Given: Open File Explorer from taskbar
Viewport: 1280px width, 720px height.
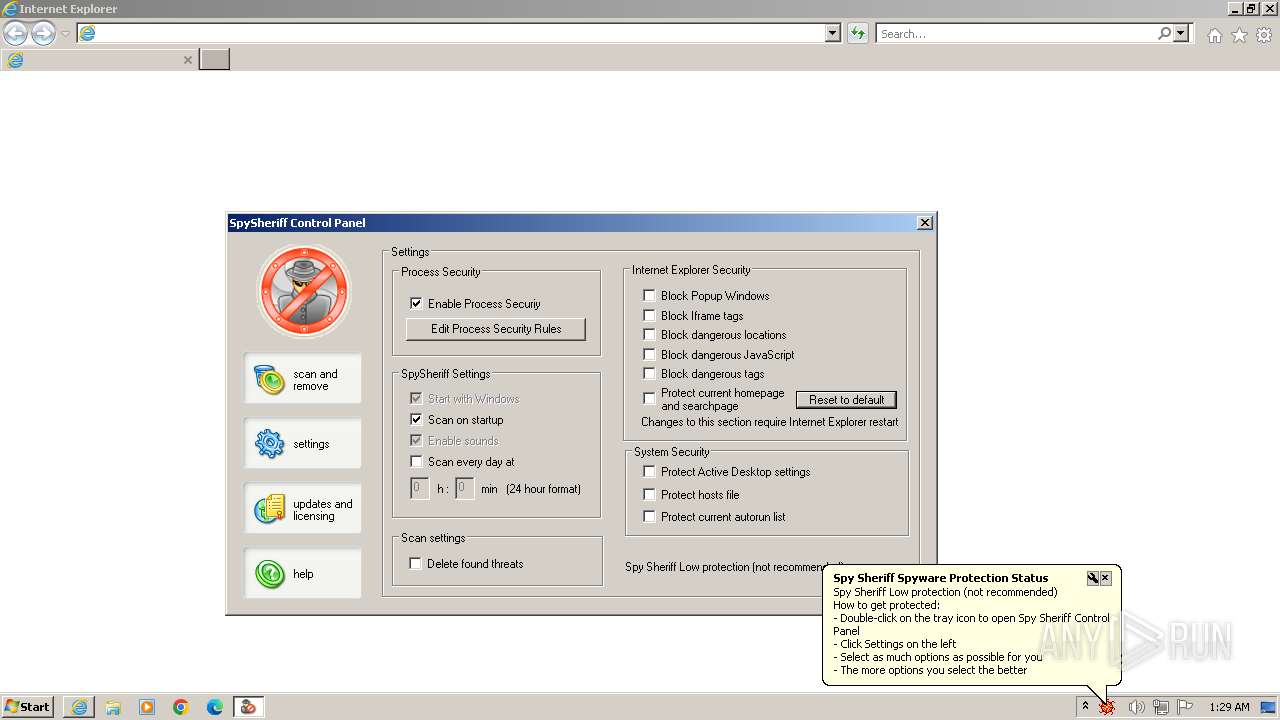Looking at the screenshot, I should pos(113,707).
